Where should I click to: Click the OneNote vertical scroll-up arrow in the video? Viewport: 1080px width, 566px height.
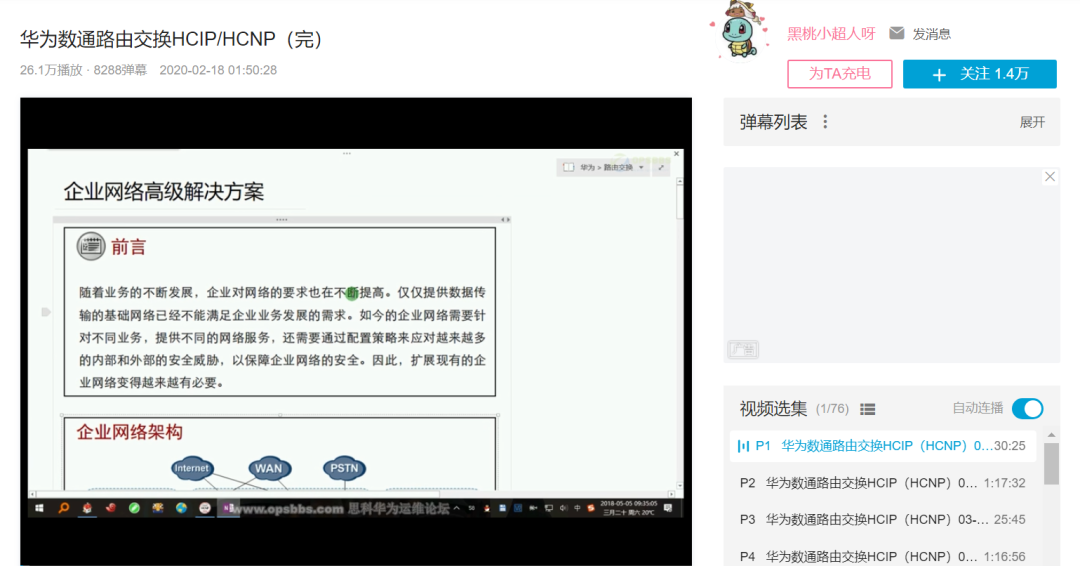point(680,181)
